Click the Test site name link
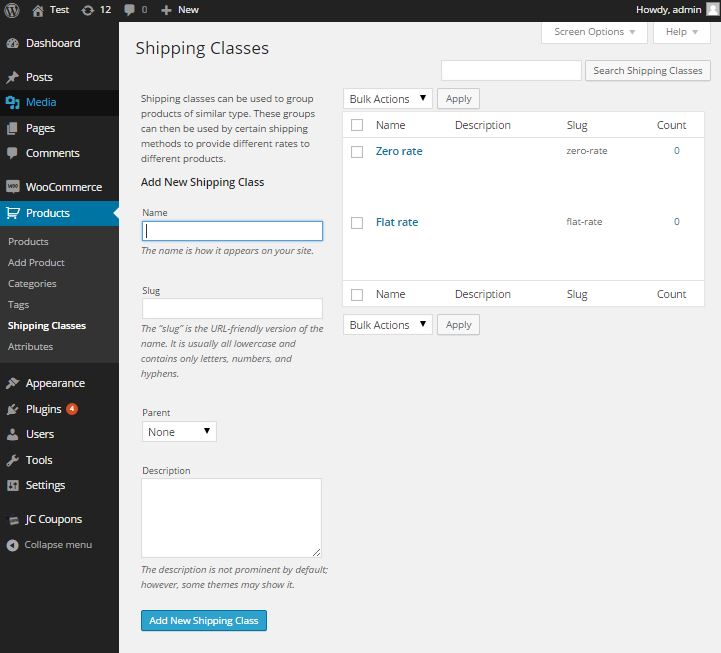 click(x=59, y=10)
